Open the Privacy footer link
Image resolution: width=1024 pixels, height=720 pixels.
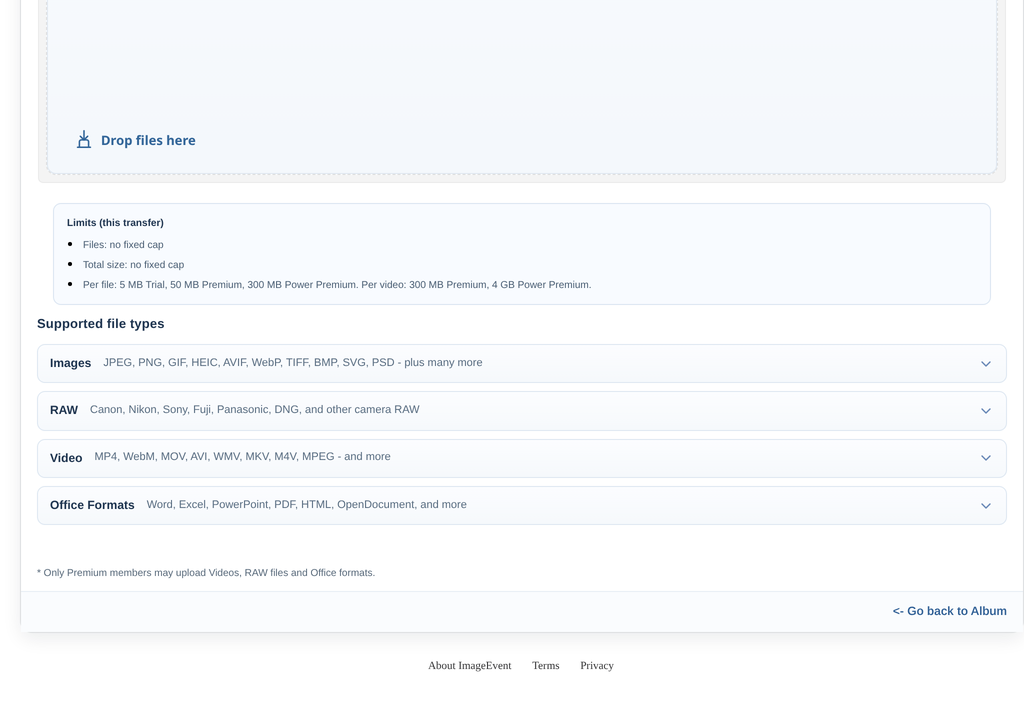pos(597,666)
